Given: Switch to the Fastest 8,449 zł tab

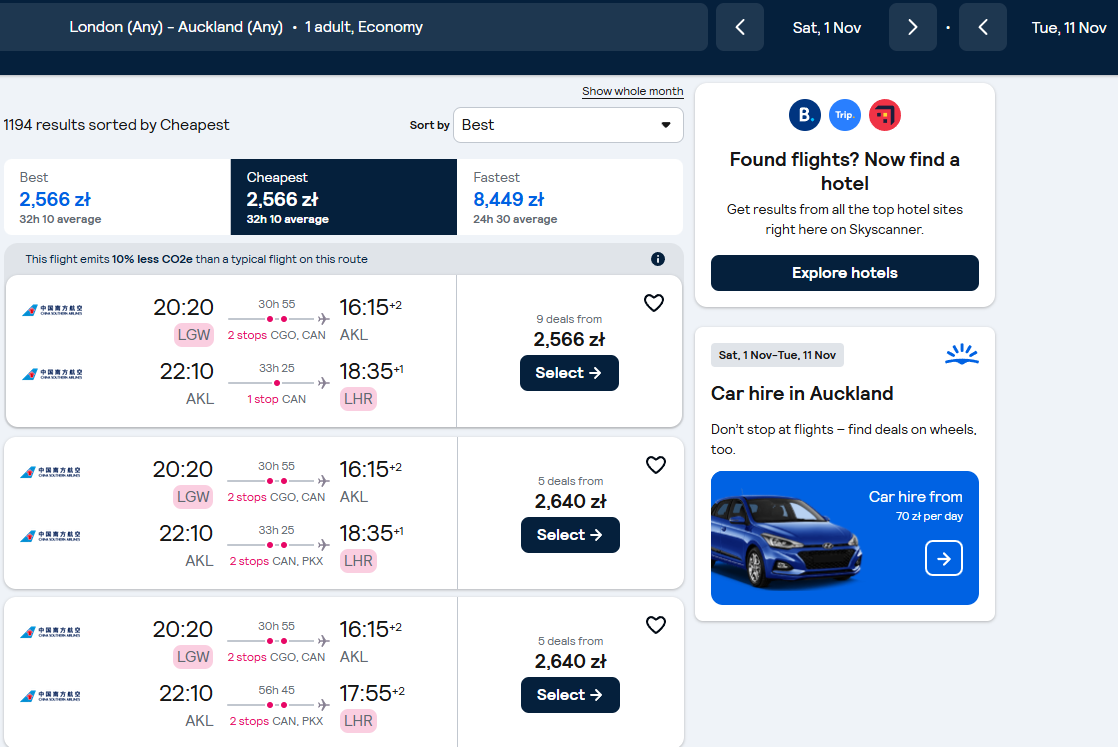Looking at the screenshot, I should pos(570,197).
